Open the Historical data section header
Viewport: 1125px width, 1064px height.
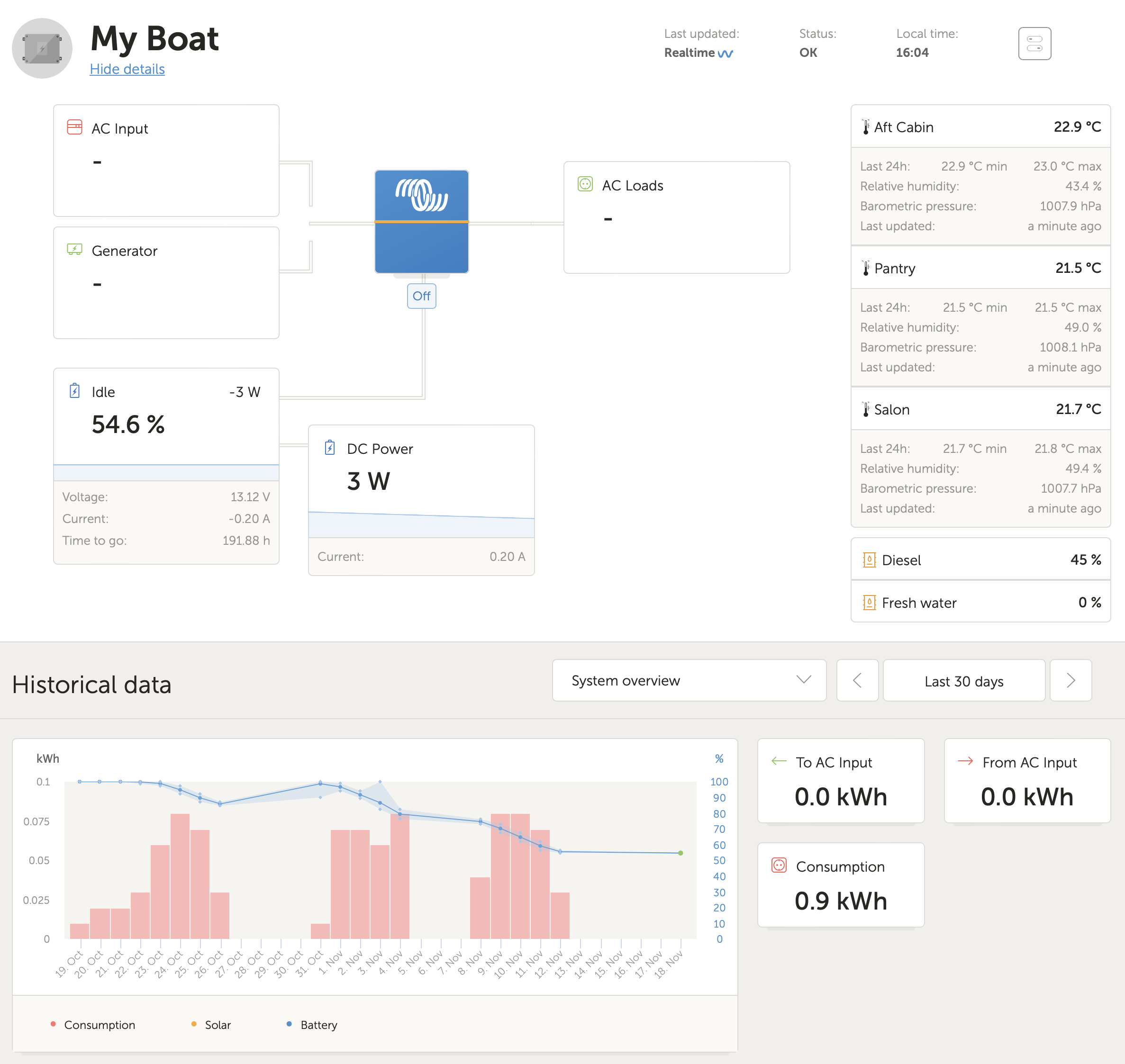[92, 685]
